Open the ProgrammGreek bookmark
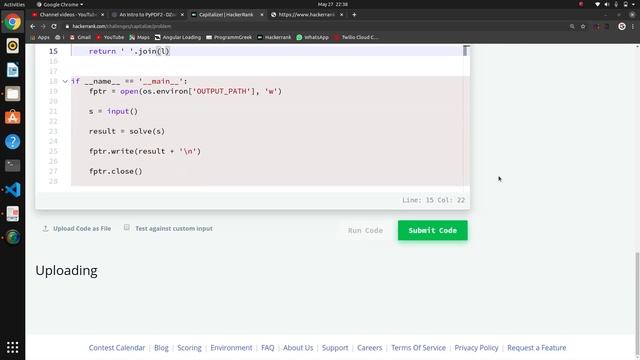The height and width of the screenshot is (360, 640). pos(229,37)
